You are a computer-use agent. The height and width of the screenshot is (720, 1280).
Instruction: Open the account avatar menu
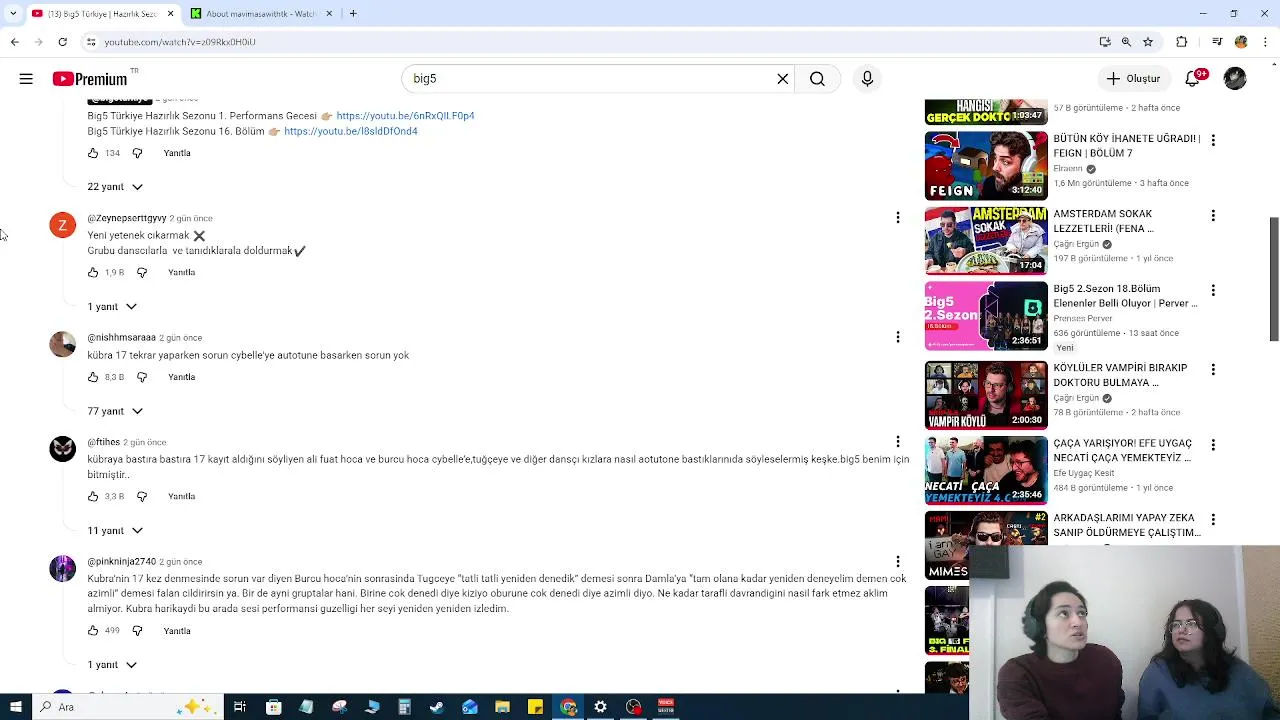1235,79
